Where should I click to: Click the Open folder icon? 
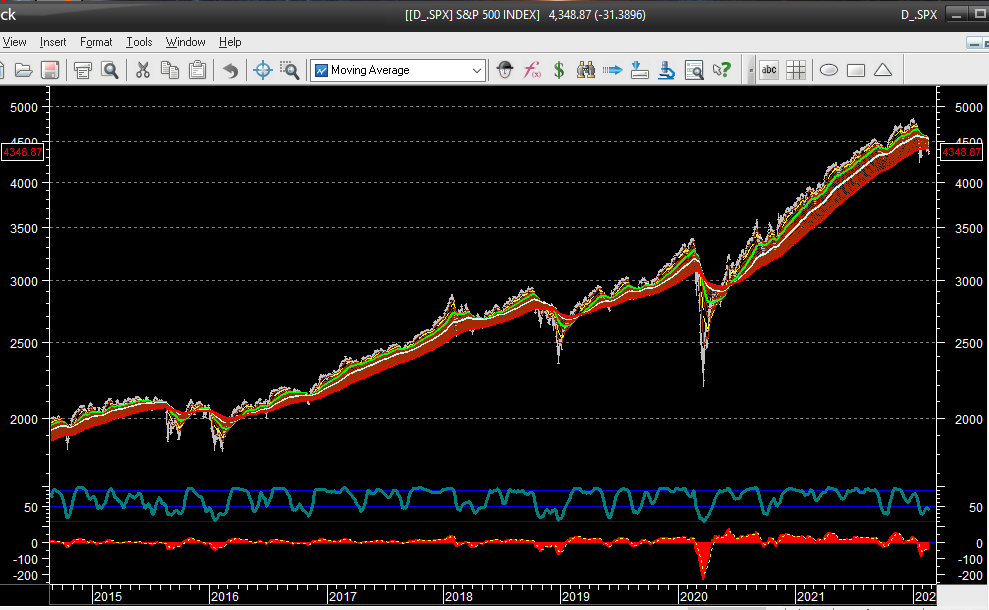click(23, 70)
